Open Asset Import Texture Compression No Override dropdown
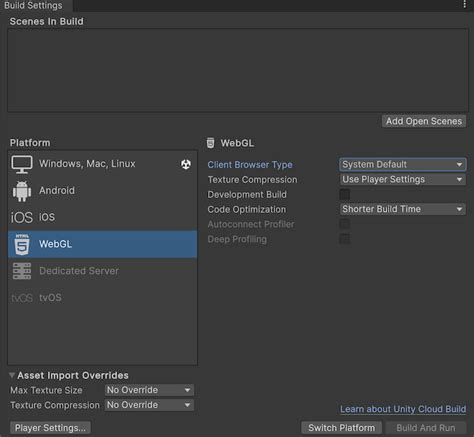Viewport: 474px width, 437px height. coord(149,405)
